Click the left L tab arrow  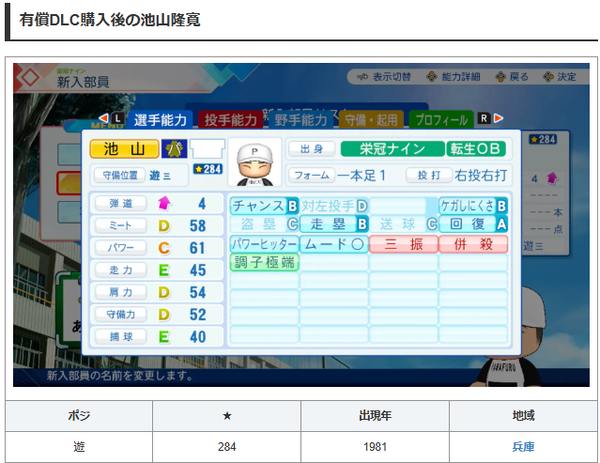click(103, 118)
